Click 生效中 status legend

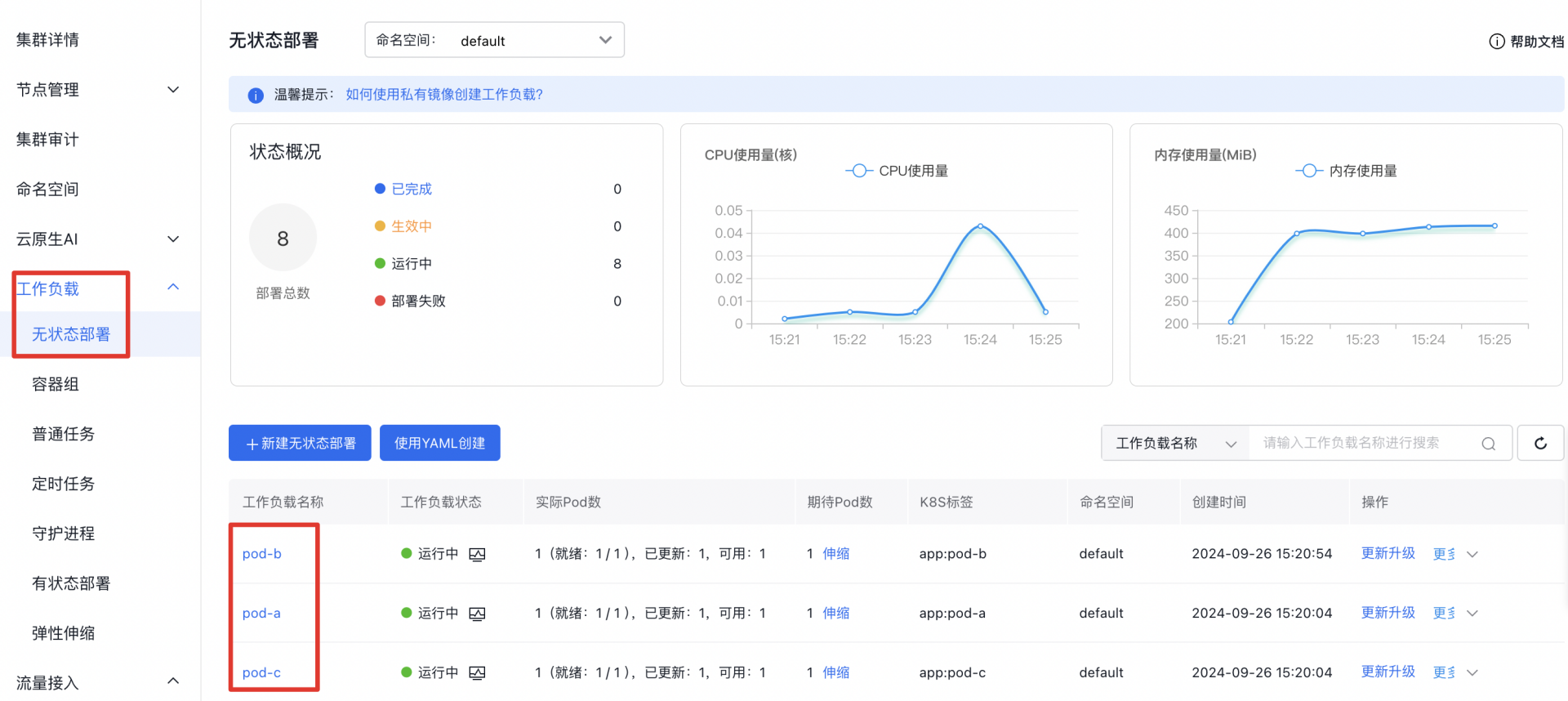pyautogui.click(x=403, y=226)
